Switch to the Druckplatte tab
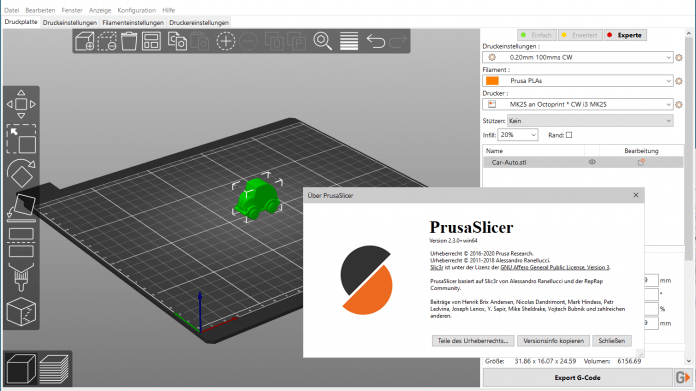This screenshot has width=696, height=391. pyautogui.click(x=21, y=22)
